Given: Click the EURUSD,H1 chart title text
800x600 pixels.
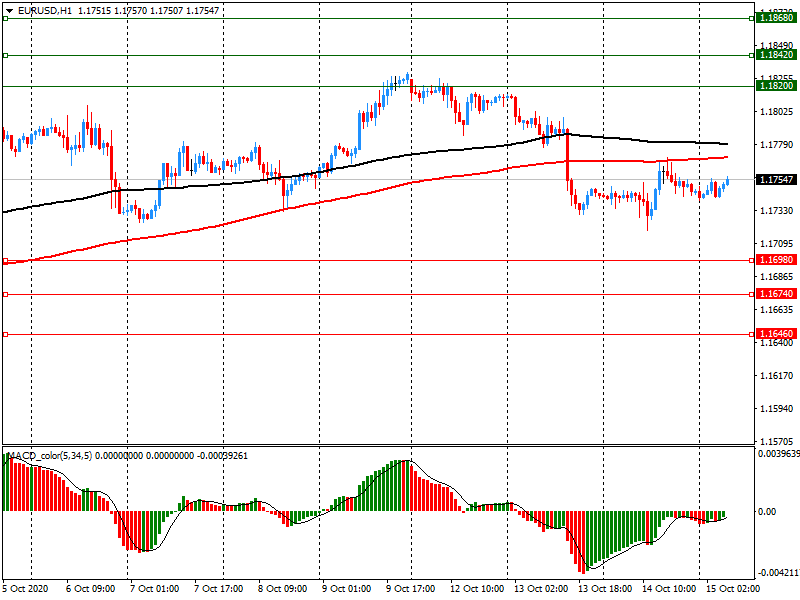Looking at the screenshot, I should 45,11.
